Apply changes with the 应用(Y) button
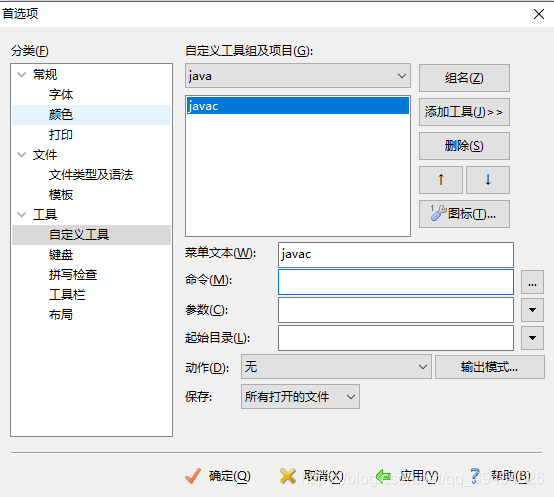The width and height of the screenshot is (554, 497). [x=407, y=476]
